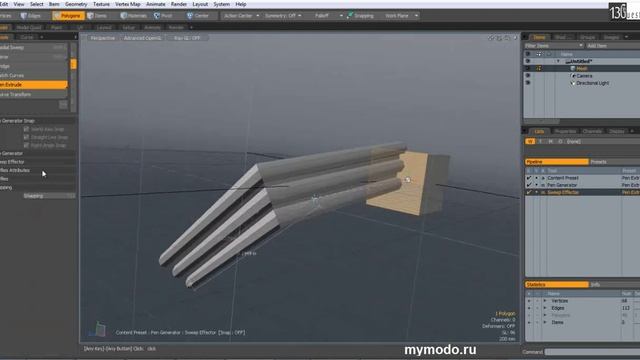Image resolution: width=640 pixels, height=360 pixels.
Task: Click the viewport axis gizmo icon
Action: (98, 329)
